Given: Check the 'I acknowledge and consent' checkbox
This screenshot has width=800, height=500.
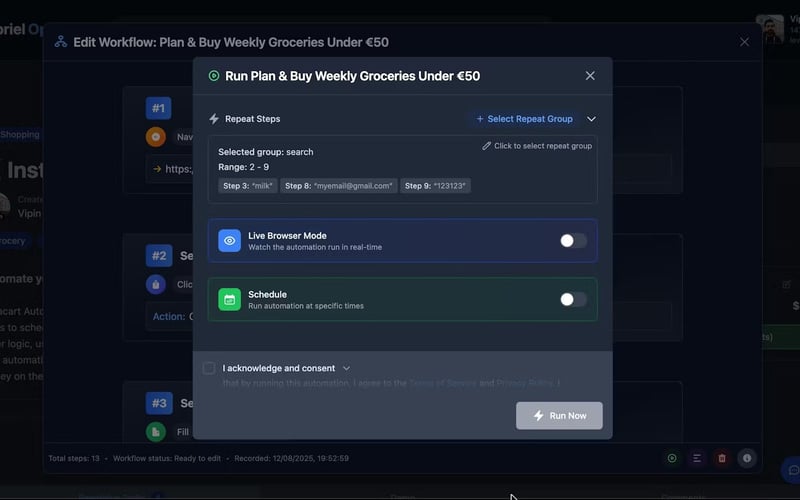Looking at the screenshot, I should point(209,368).
